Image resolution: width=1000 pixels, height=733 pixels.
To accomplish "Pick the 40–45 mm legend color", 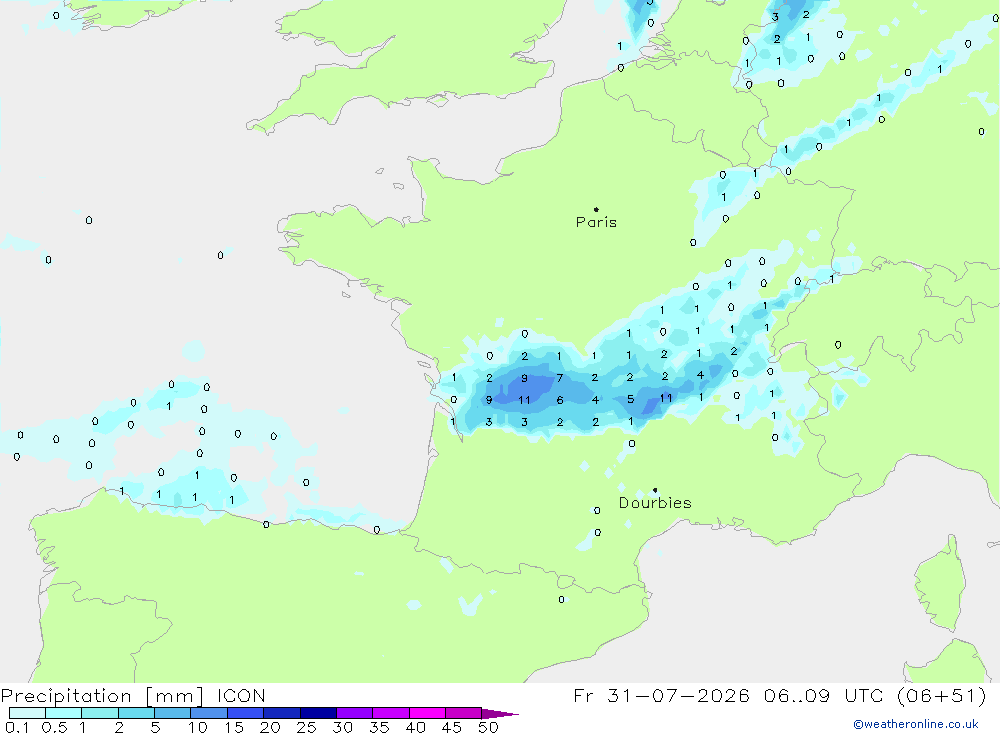I will (427, 713).
